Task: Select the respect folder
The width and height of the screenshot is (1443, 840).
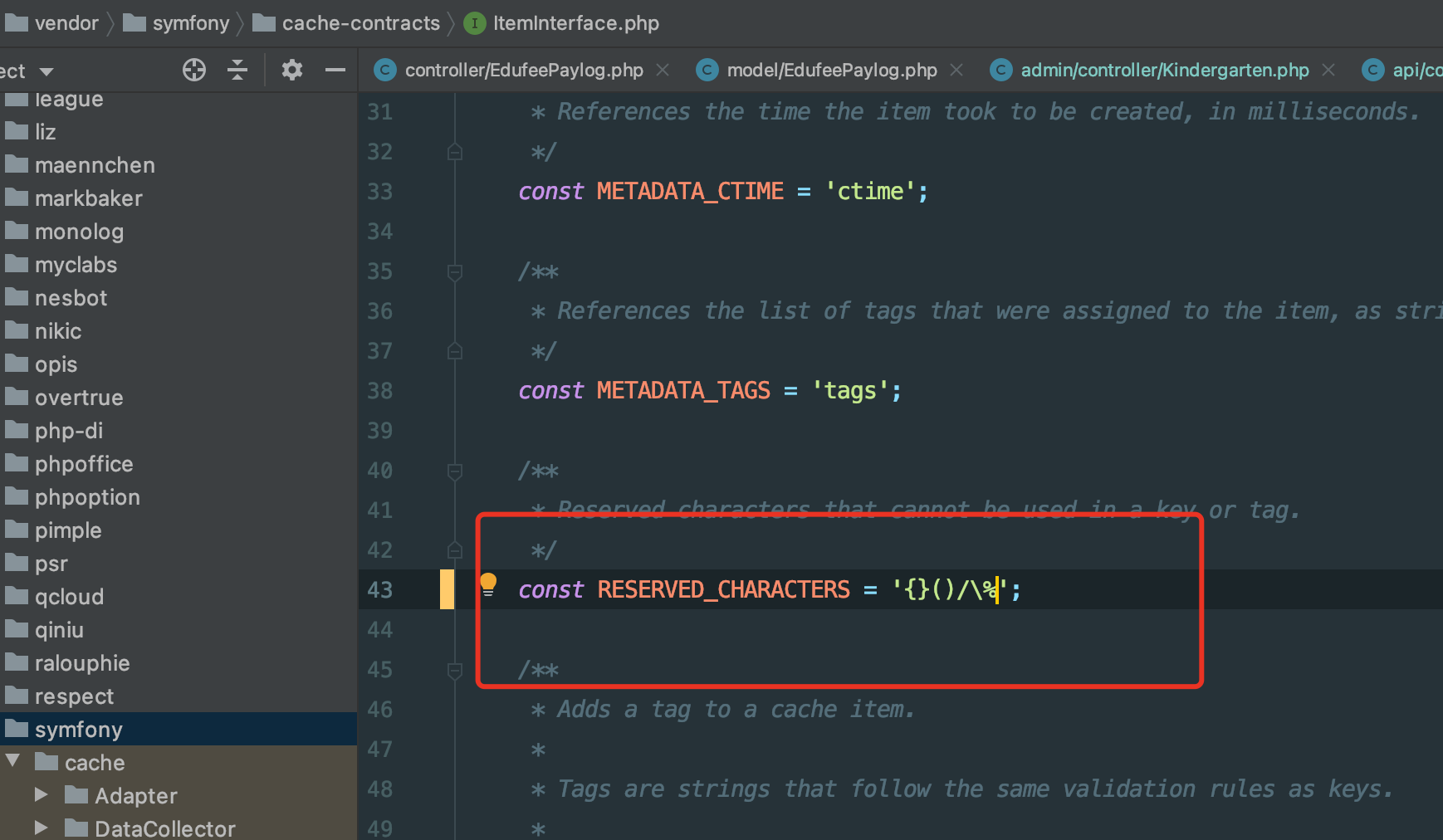Action: coord(179,696)
